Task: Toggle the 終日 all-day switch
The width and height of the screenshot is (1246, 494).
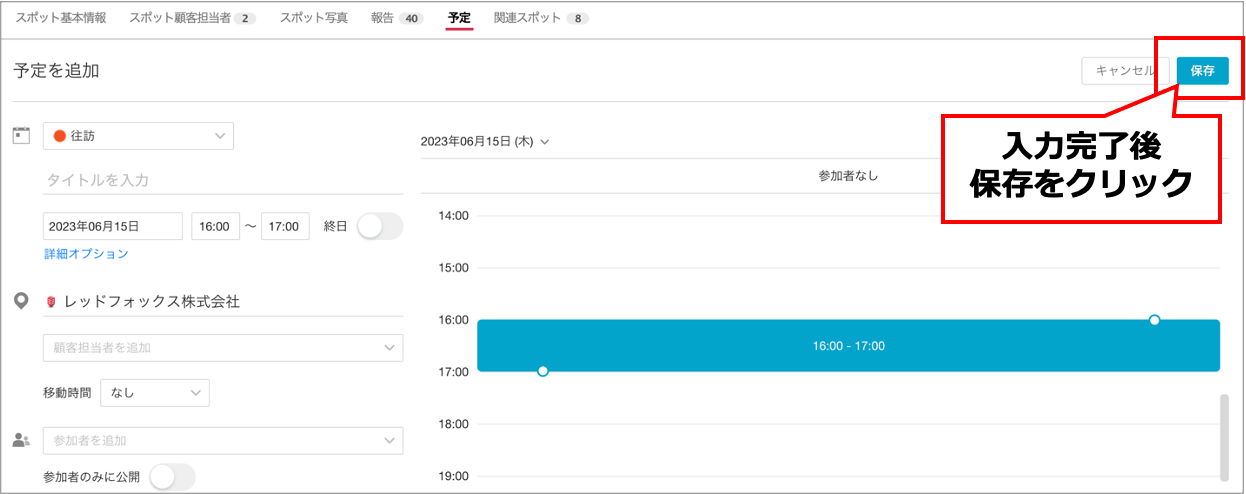Action: click(380, 227)
